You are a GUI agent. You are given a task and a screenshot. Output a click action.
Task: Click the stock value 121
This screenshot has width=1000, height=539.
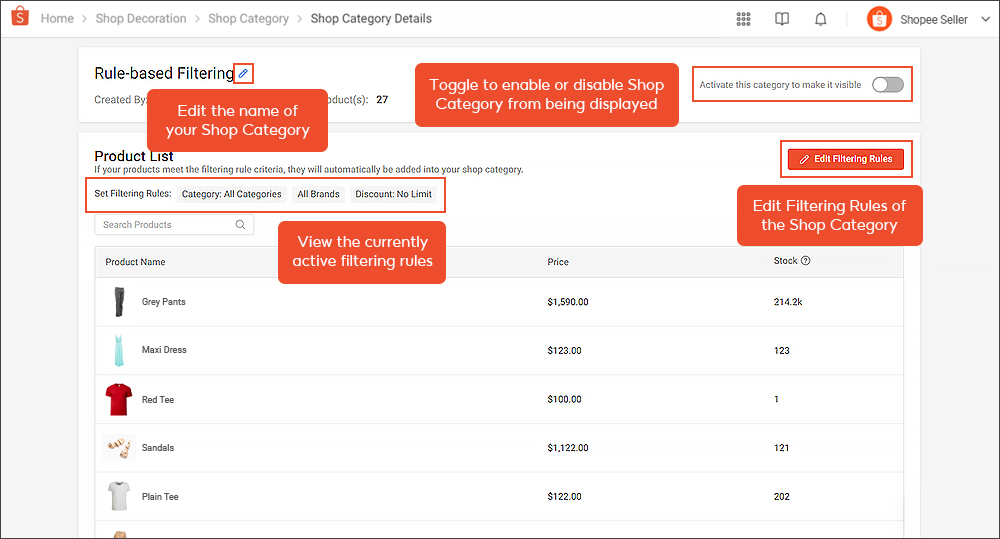pos(781,448)
